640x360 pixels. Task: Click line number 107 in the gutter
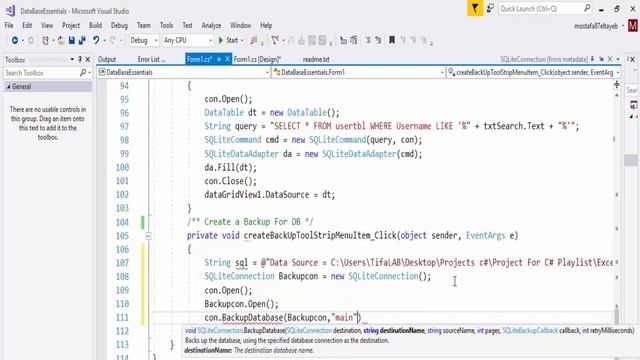[x=122, y=263]
